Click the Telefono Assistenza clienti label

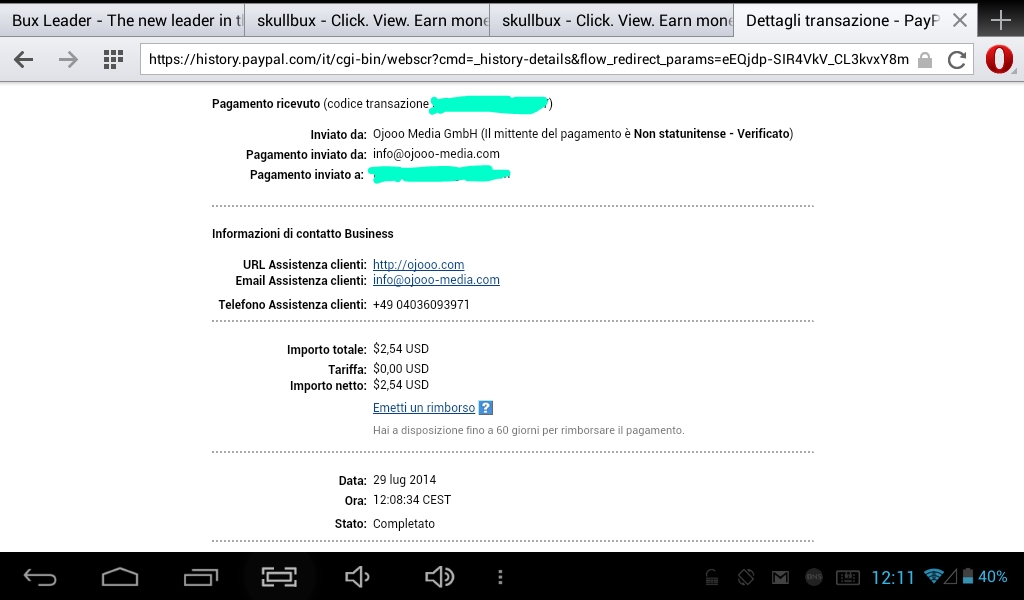(x=293, y=305)
